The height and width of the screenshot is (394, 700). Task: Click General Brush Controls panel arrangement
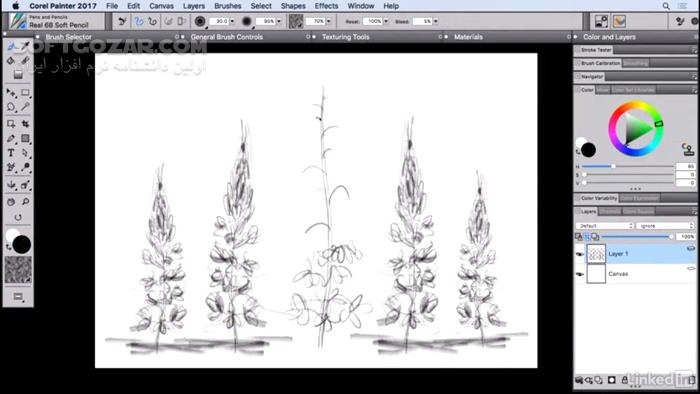click(226, 37)
